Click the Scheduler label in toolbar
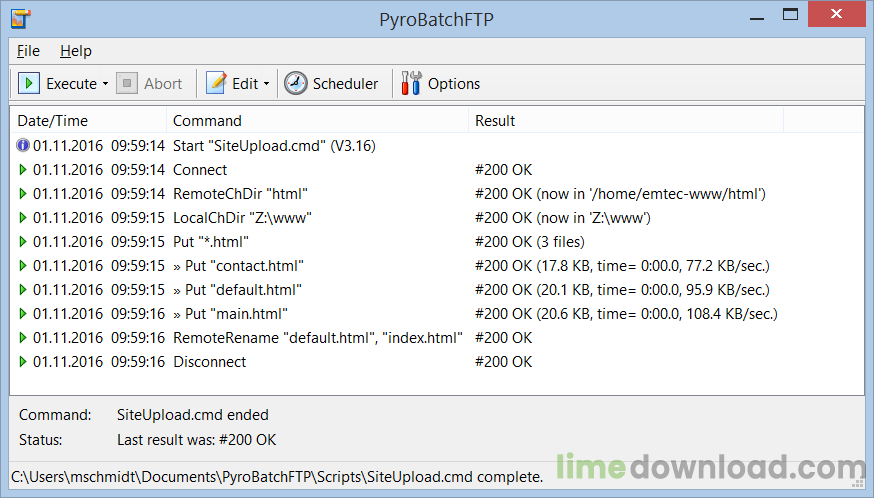 pyautogui.click(x=345, y=84)
